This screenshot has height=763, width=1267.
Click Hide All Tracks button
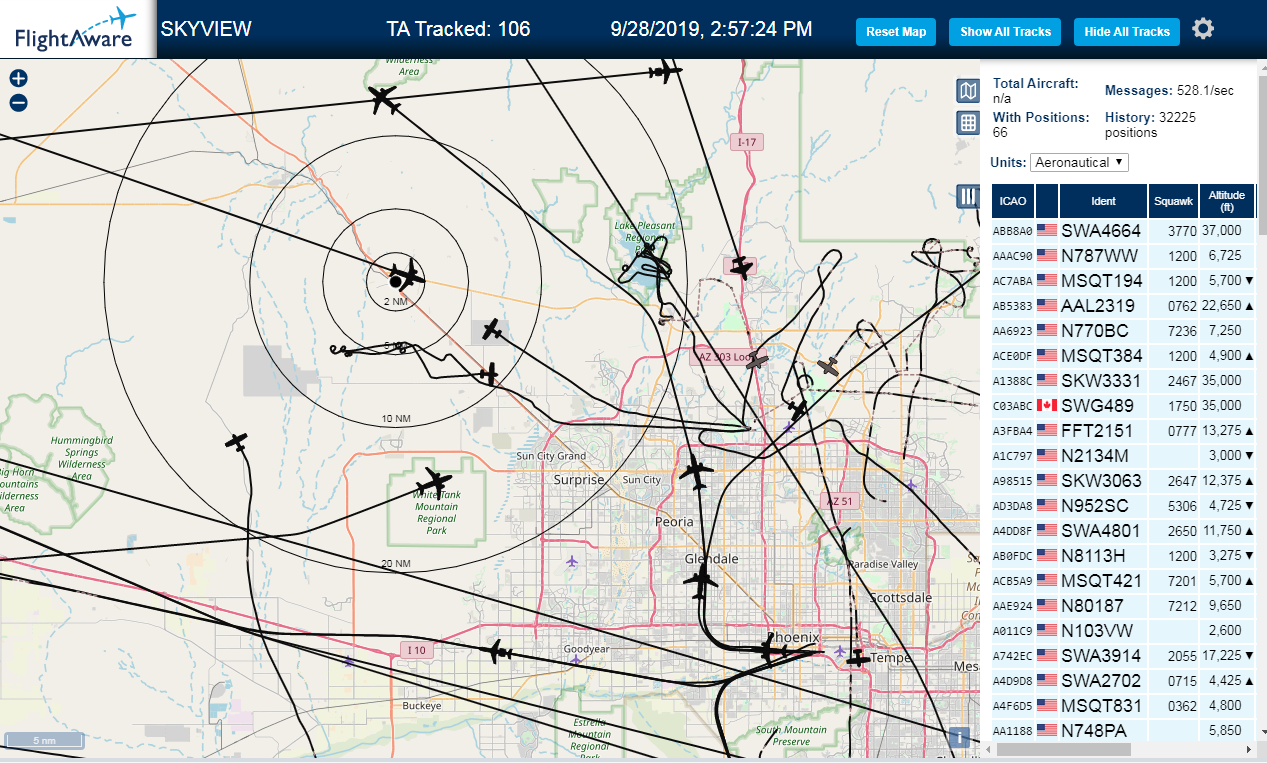coord(1127,31)
